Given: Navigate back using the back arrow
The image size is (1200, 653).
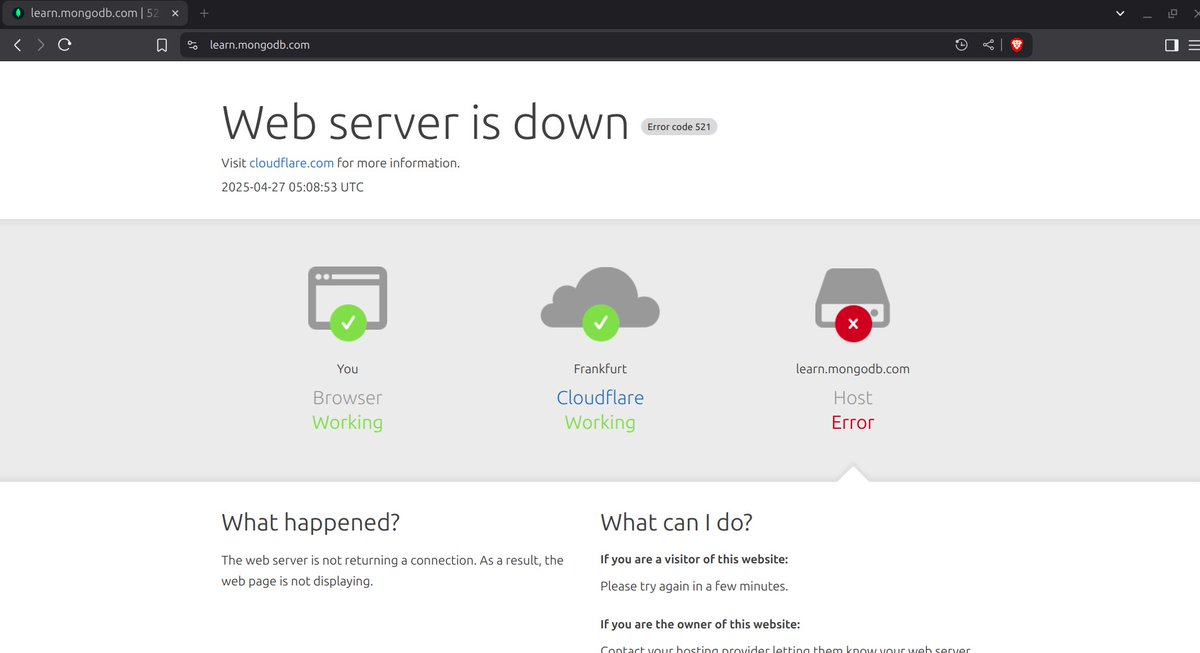Looking at the screenshot, I should [x=16, y=44].
